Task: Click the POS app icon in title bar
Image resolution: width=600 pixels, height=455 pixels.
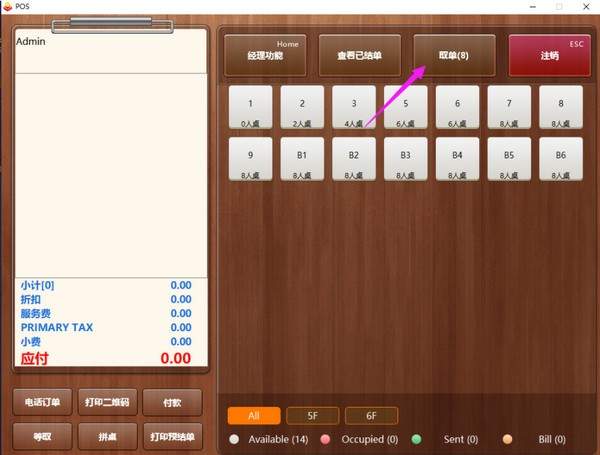Action: pos(7,6)
